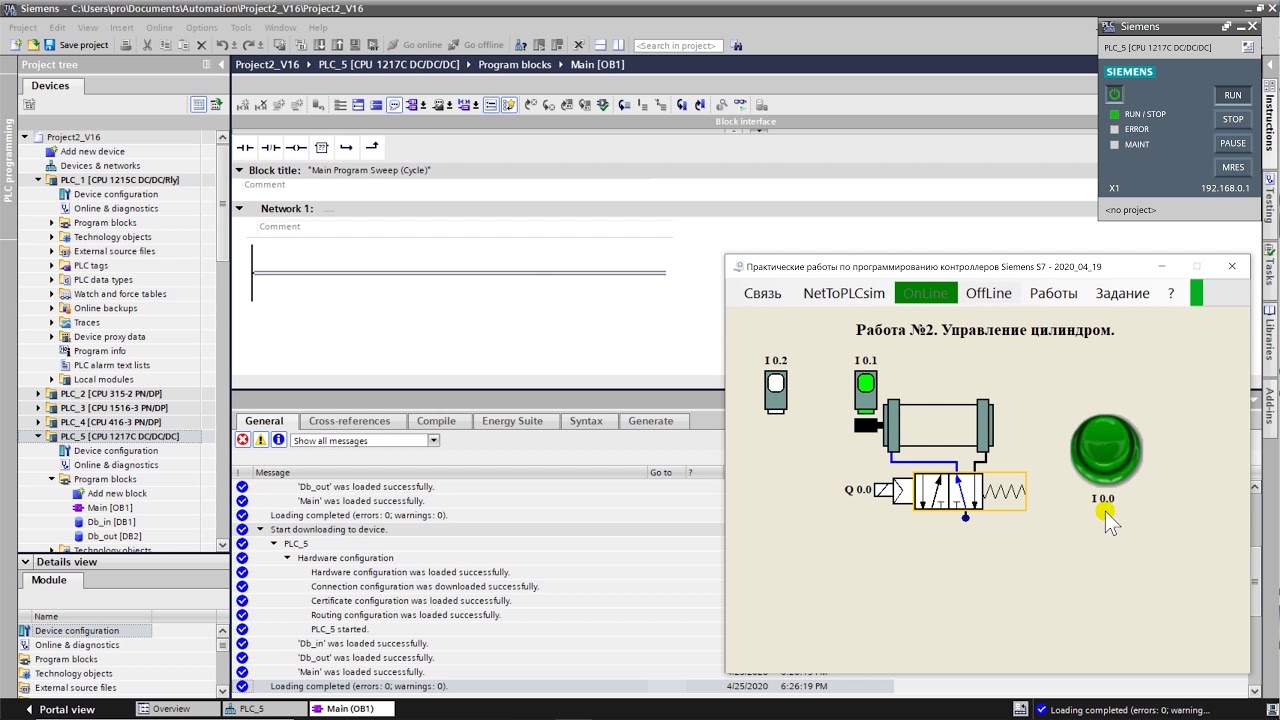
Task: Delete the selected item via X icon
Action: click(x=201, y=45)
